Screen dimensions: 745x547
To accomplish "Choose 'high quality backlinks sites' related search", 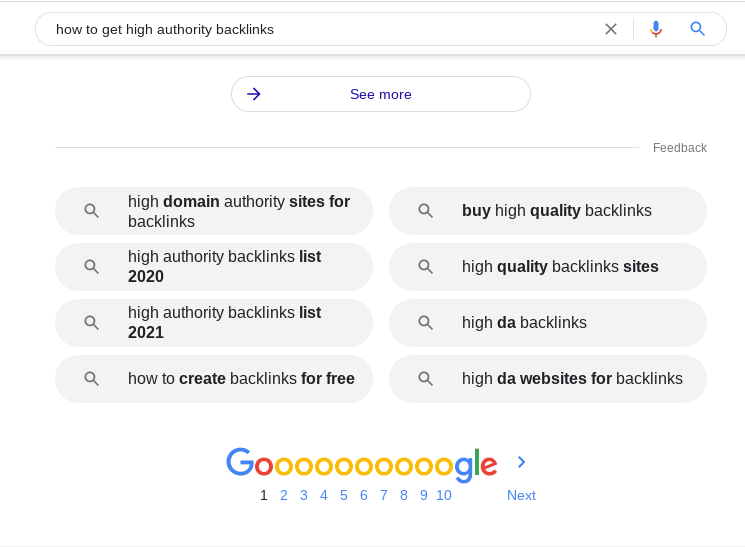I will (548, 267).
